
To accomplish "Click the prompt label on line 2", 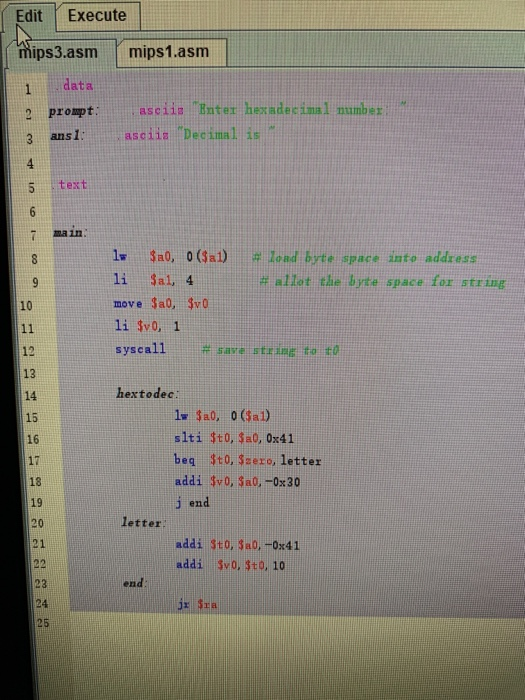I will point(73,111).
